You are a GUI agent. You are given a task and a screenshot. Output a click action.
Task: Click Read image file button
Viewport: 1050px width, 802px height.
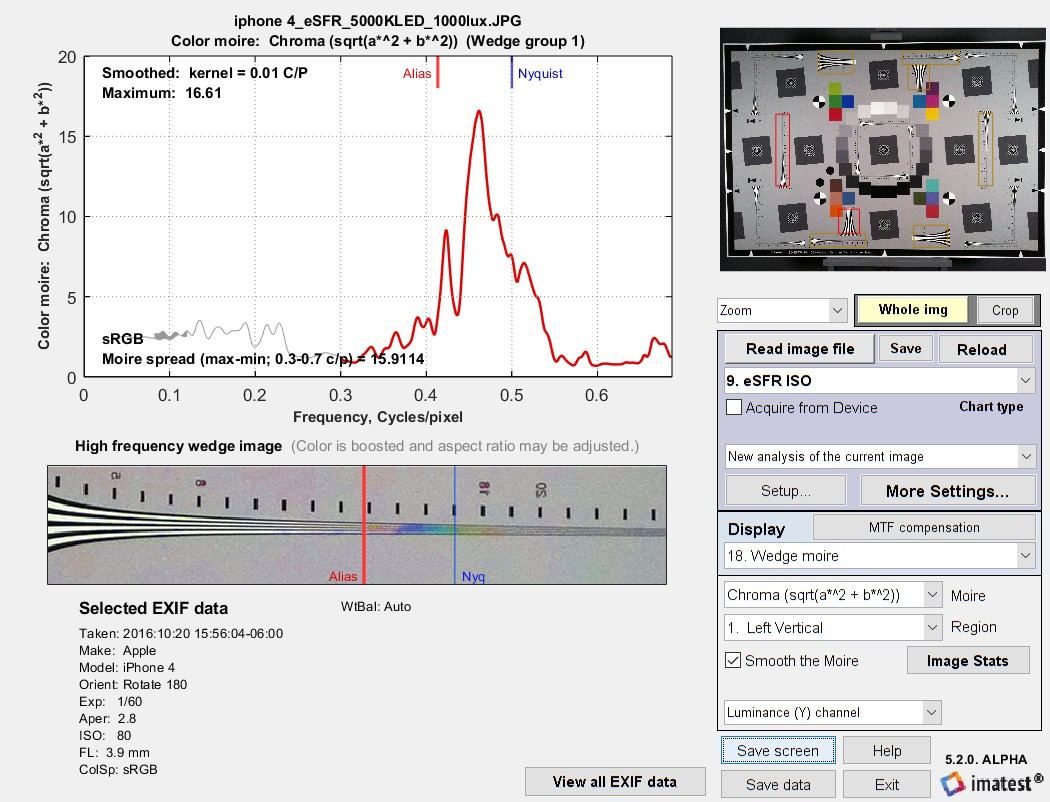pyautogui.click(x=800, y=349)
